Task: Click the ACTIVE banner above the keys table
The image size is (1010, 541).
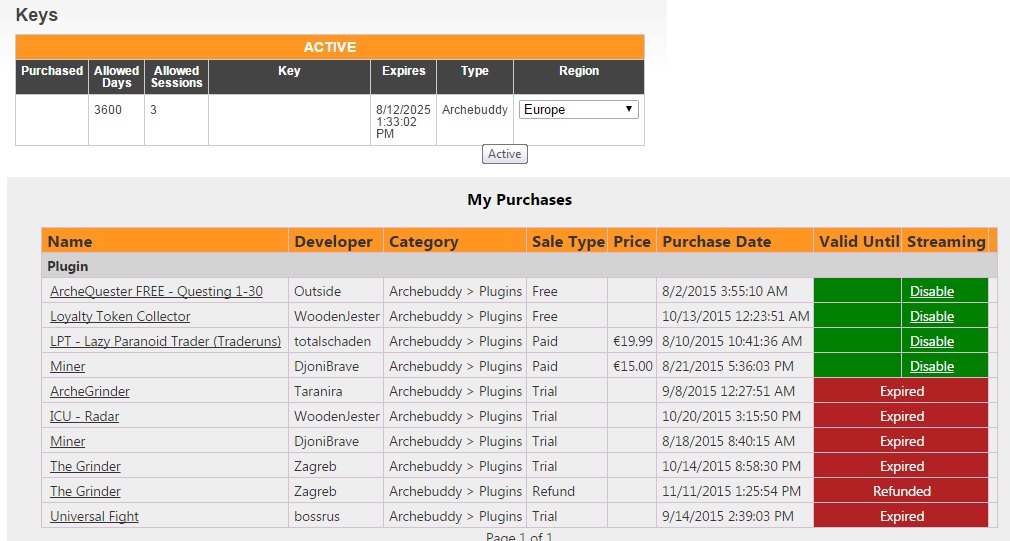Action: click(330, 47)
